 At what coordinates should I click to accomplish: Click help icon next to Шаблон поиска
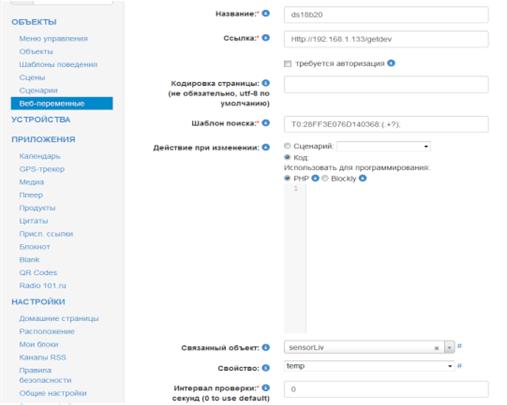tap(266, 123)
